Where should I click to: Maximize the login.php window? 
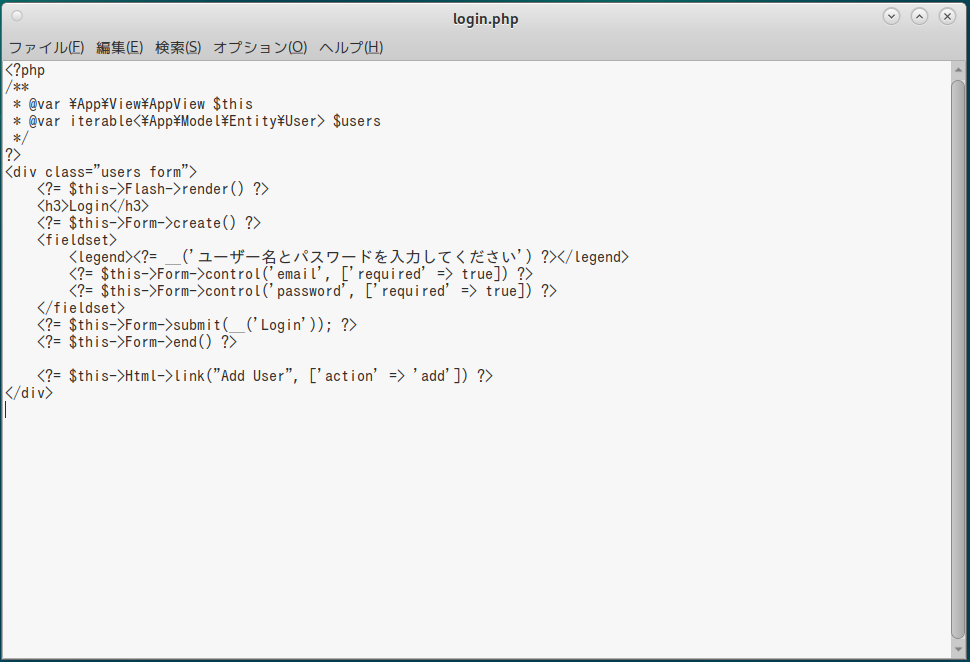coord(919,17)
